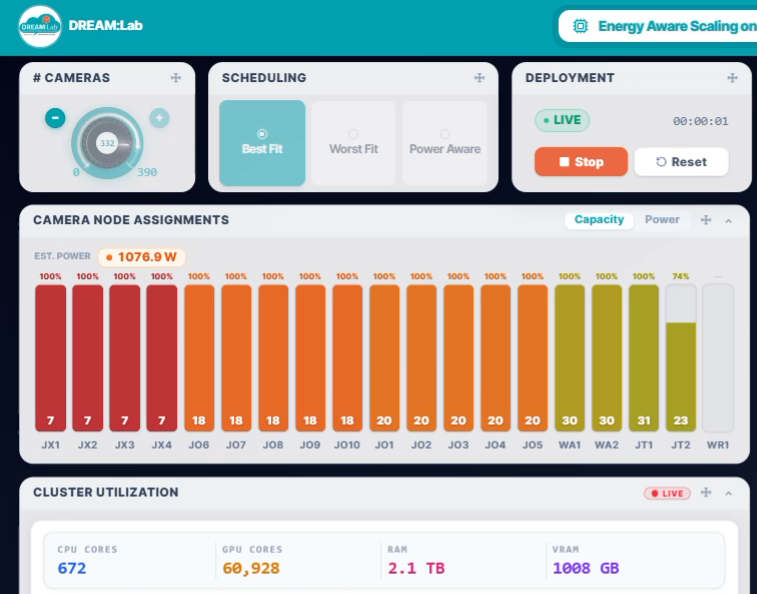Click the JO4 node bar
The height and width of the screenshot is (594, 757).
tap(495, 358)
